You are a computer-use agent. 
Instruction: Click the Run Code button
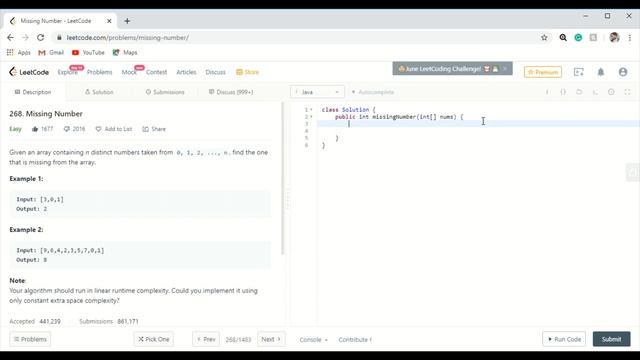tap(564, 339)
